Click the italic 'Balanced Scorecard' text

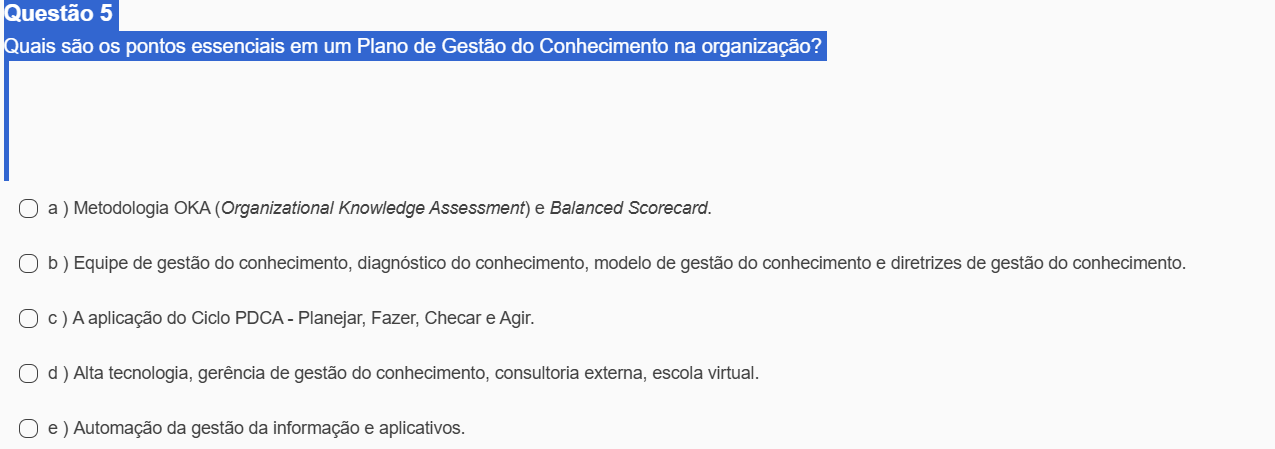629,209
